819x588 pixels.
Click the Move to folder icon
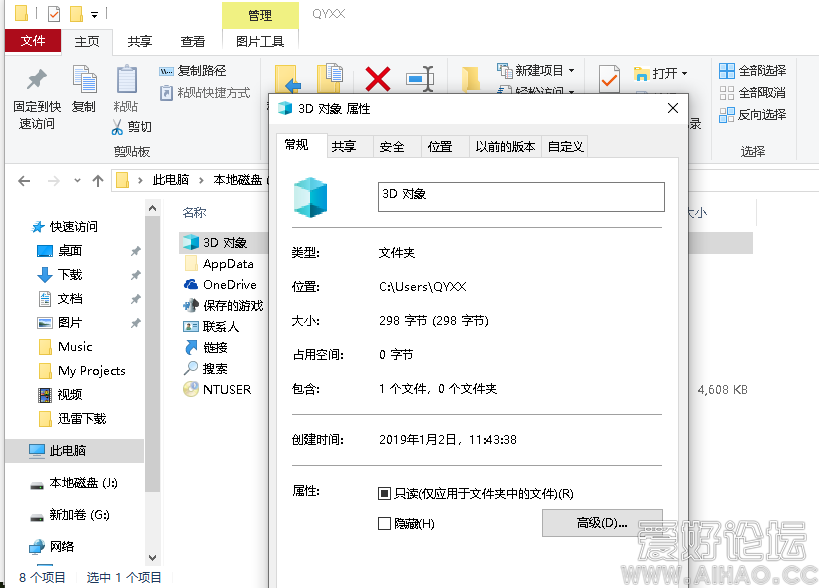[288, 78]
